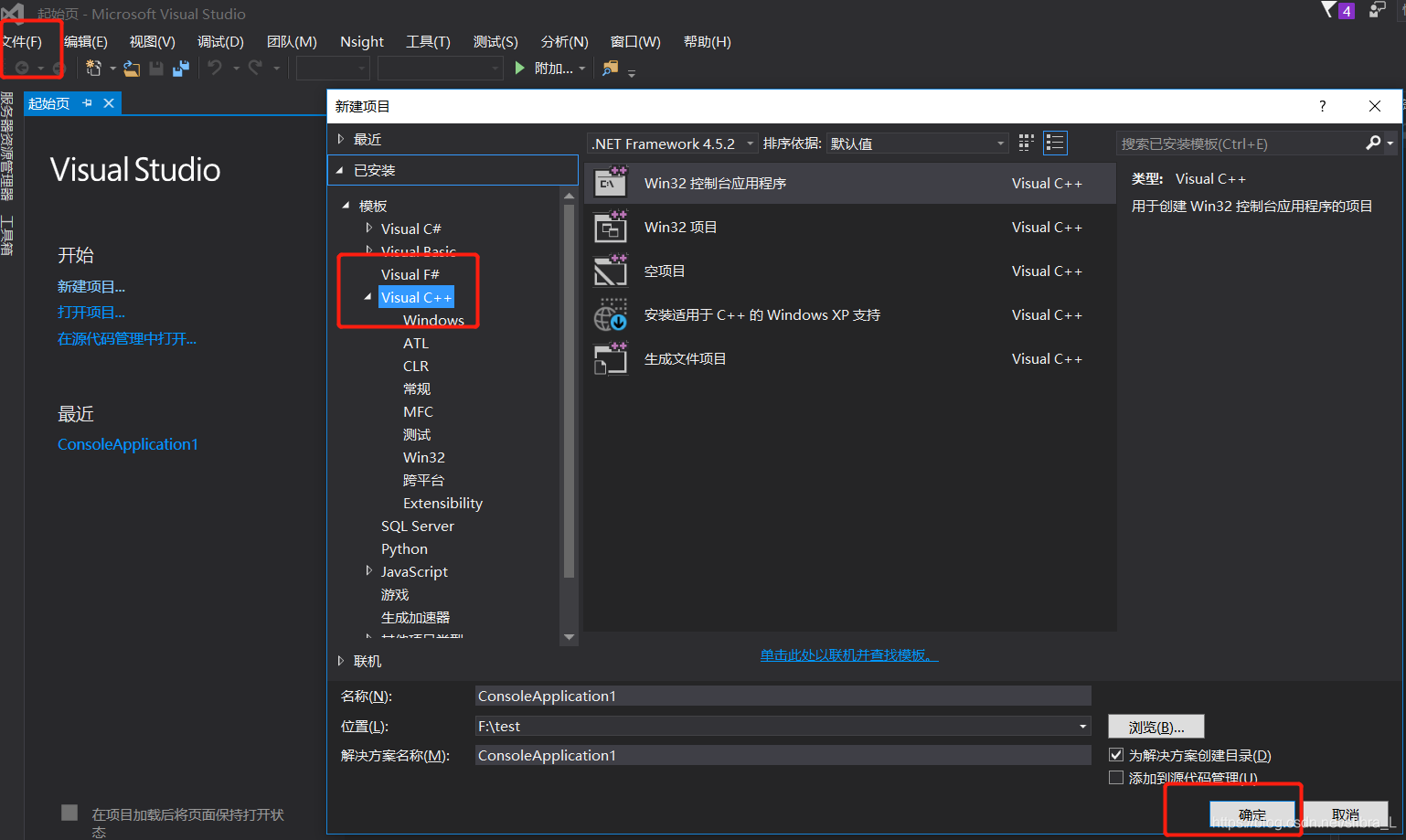Click the 解决方案名称 input field
1406x840 pixels.
point(783,755)
